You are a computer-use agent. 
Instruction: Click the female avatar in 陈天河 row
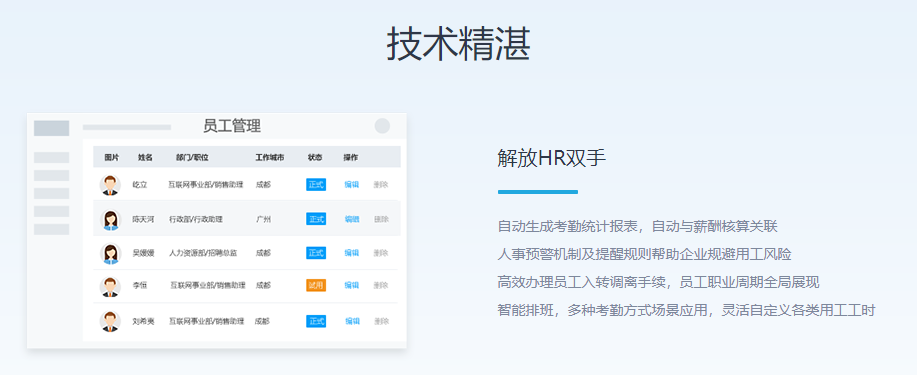(110, 219)
